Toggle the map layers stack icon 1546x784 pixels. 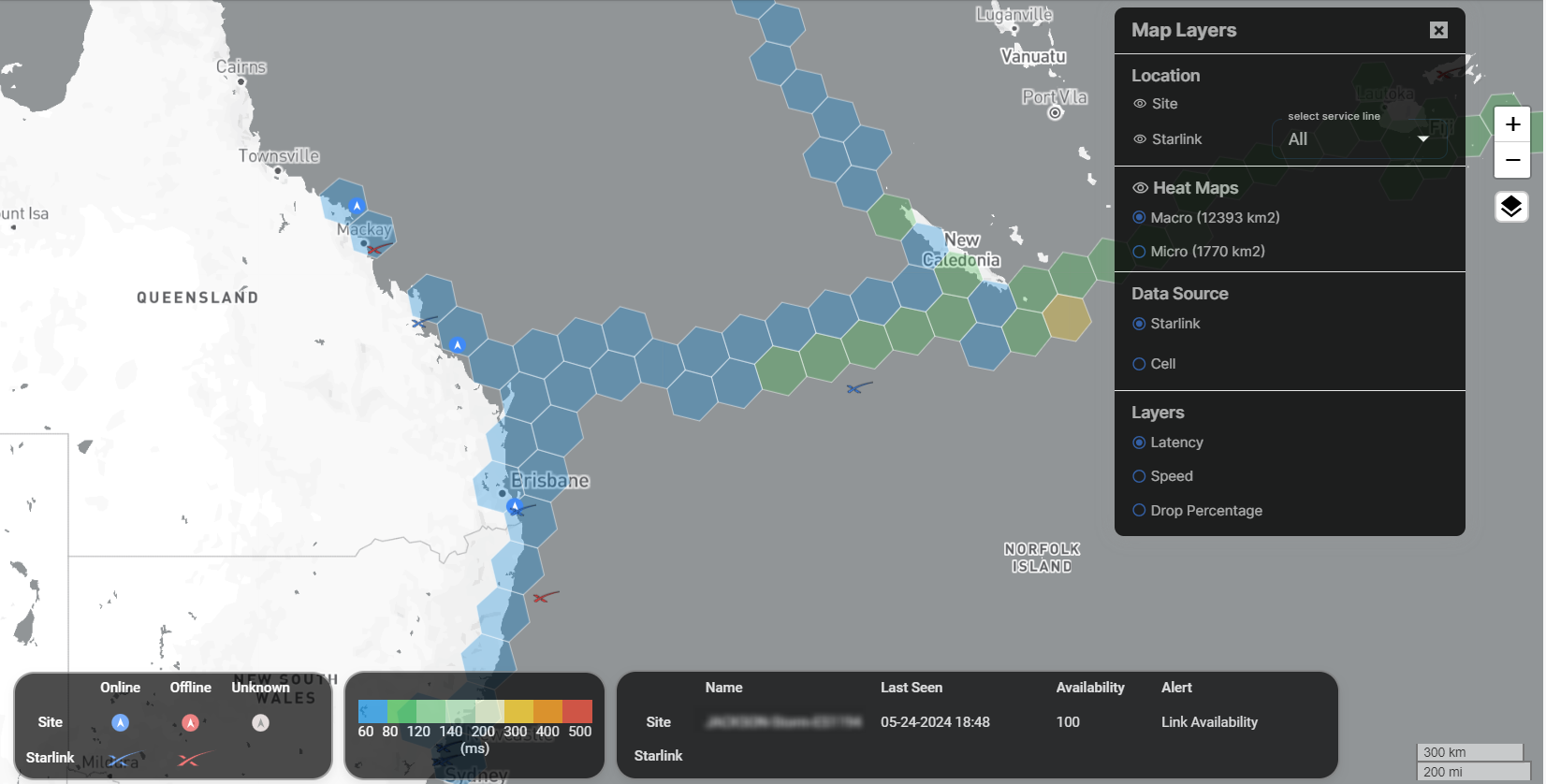point(1511,207)
